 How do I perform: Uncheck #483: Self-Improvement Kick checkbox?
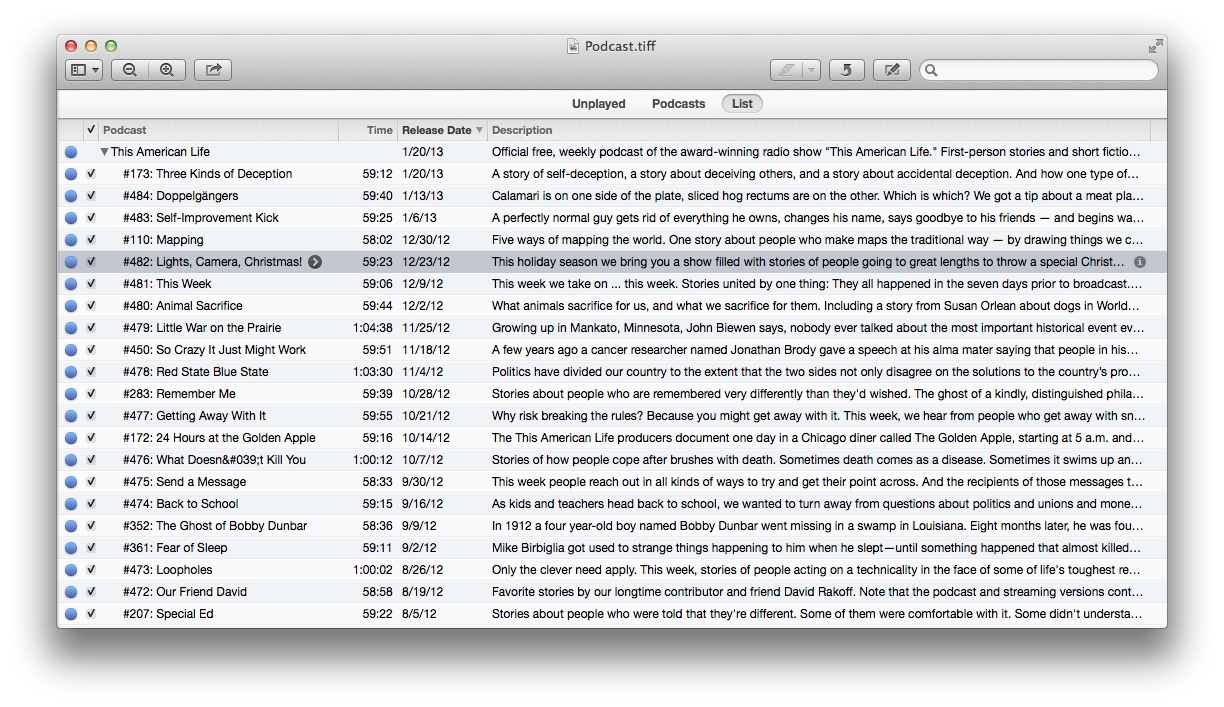pos(91,218)
